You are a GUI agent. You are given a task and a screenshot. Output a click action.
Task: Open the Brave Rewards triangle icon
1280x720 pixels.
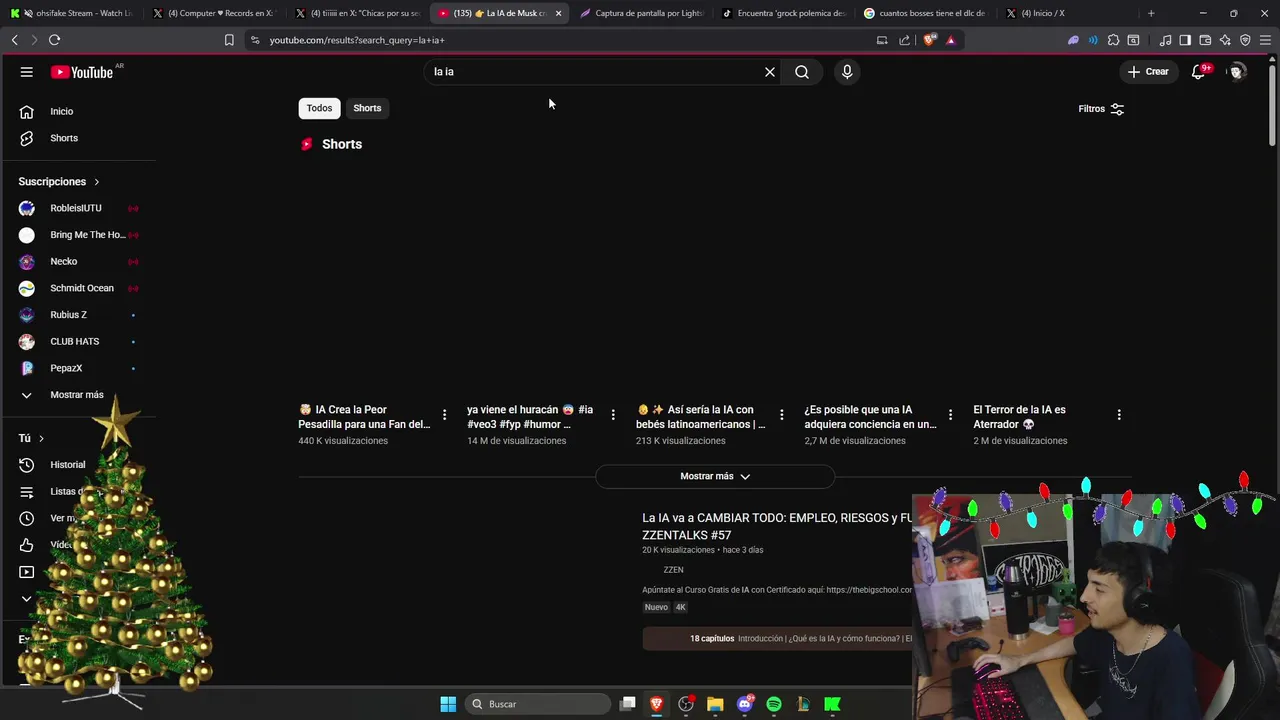pos(950,40)
